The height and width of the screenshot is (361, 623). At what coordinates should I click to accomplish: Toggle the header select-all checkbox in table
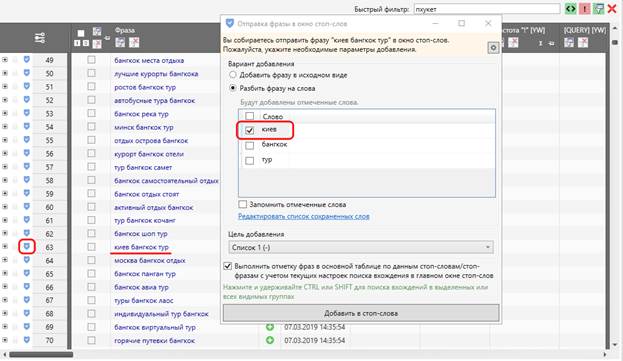point(81,33)
